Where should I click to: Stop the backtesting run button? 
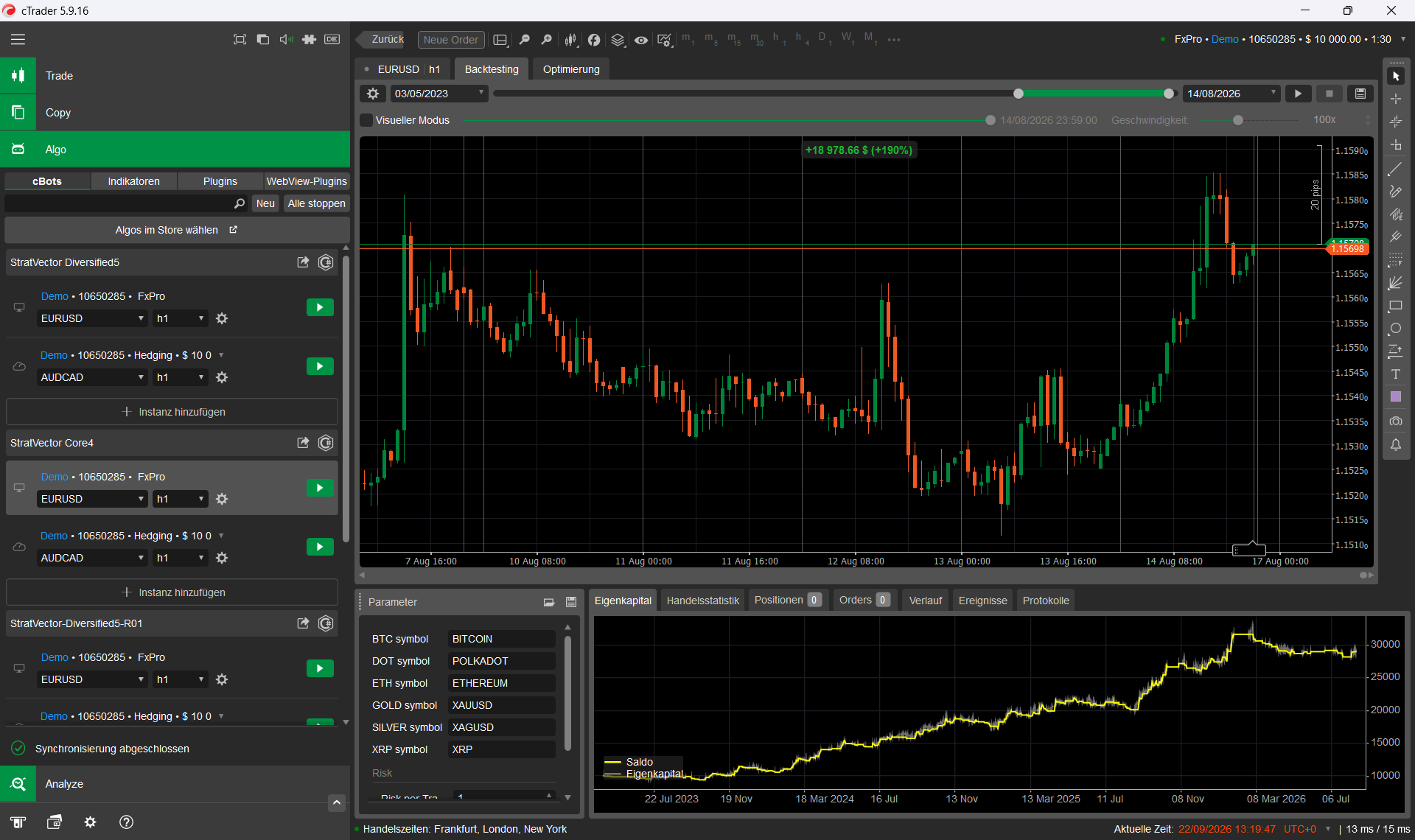pos(1330,94)
